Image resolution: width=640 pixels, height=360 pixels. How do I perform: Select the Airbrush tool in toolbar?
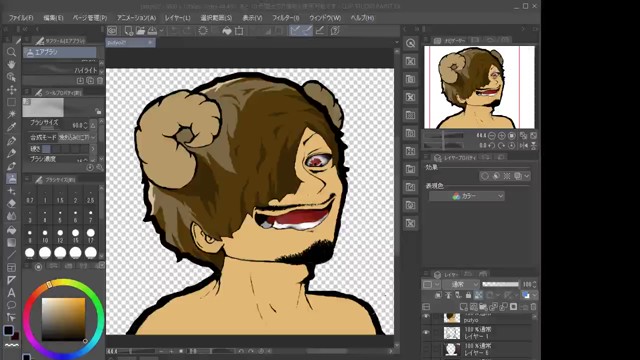click(11, 178)
